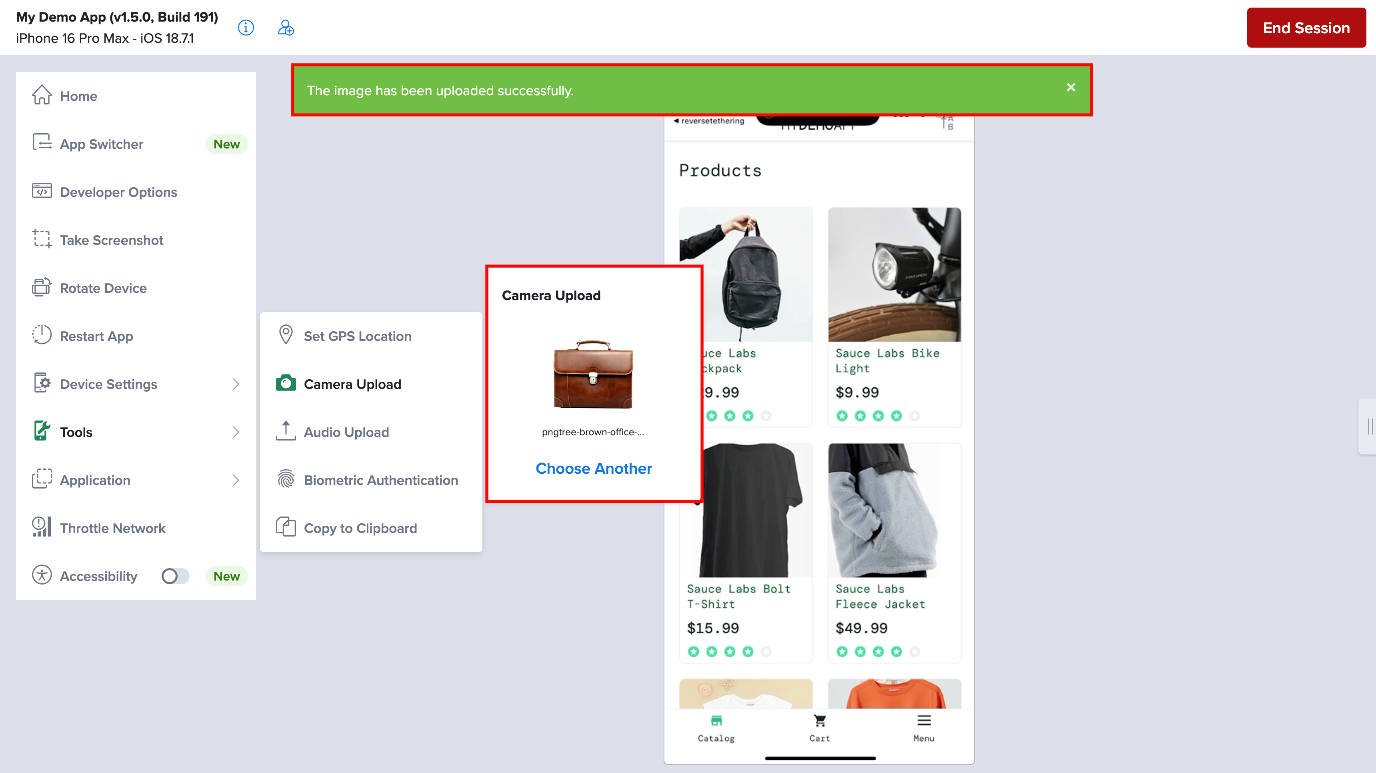Click the Restart App icon
Screen dimensions: 1376x773
(x=42, y=336)
